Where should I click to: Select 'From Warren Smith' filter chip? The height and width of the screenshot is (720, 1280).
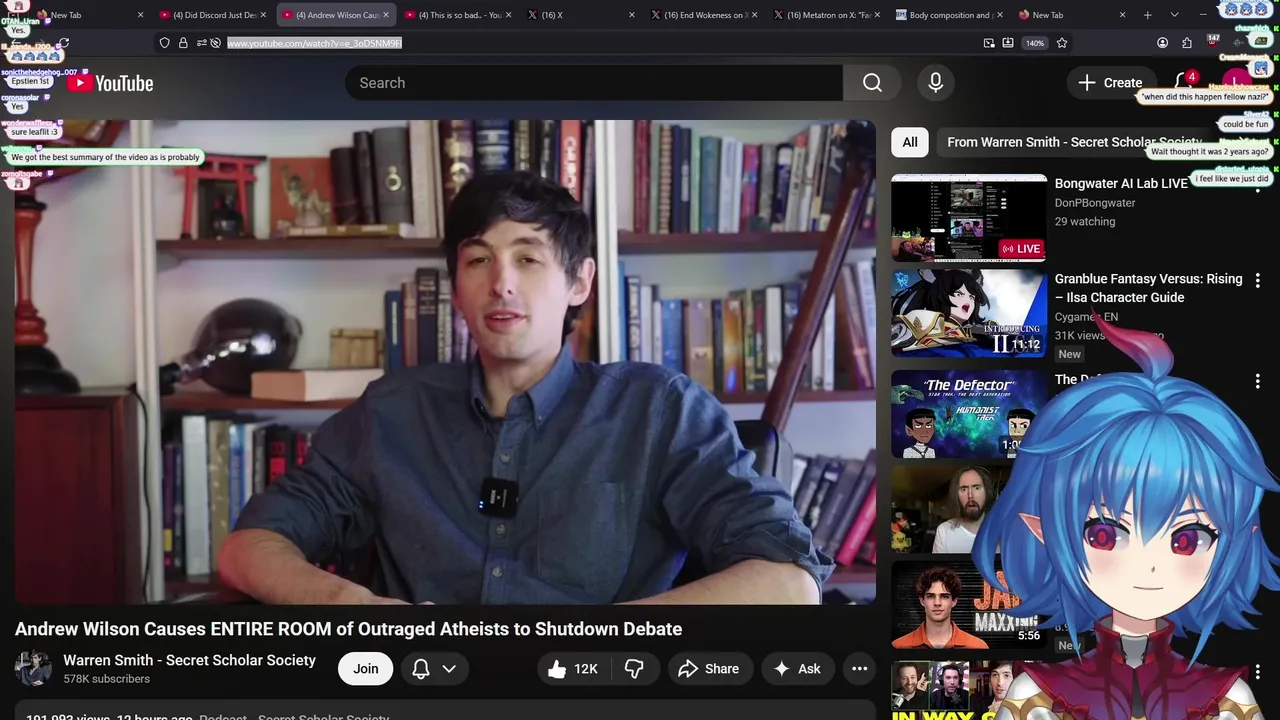coord(1074,142)
